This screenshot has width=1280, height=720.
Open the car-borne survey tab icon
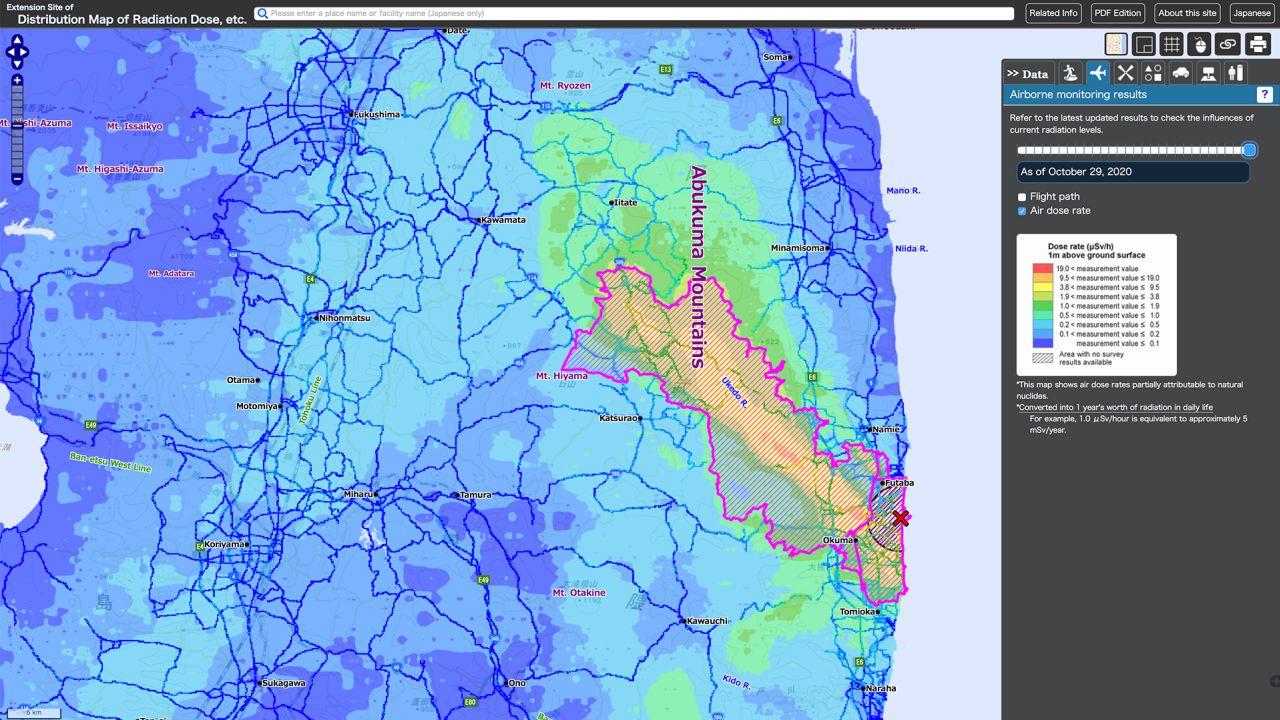coord(1181,73)
